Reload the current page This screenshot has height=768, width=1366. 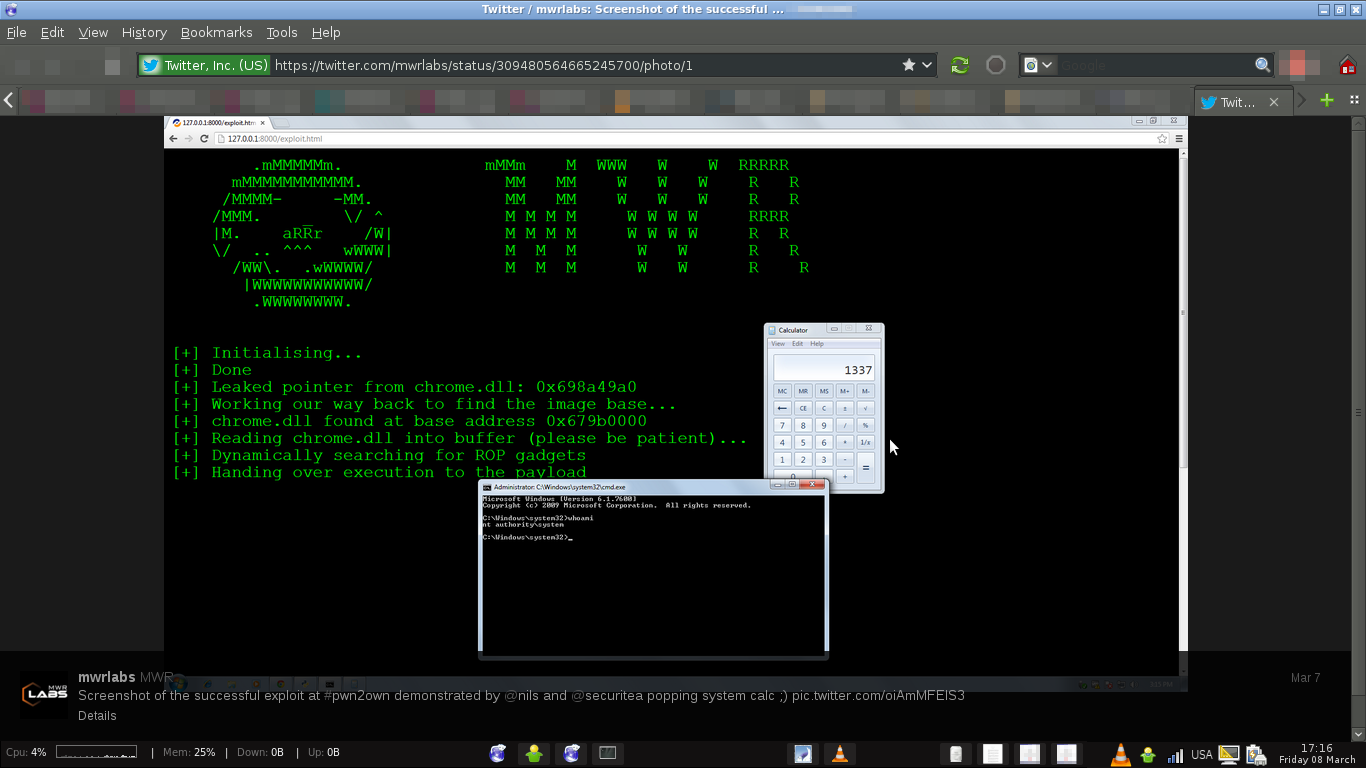coord(959,64)
